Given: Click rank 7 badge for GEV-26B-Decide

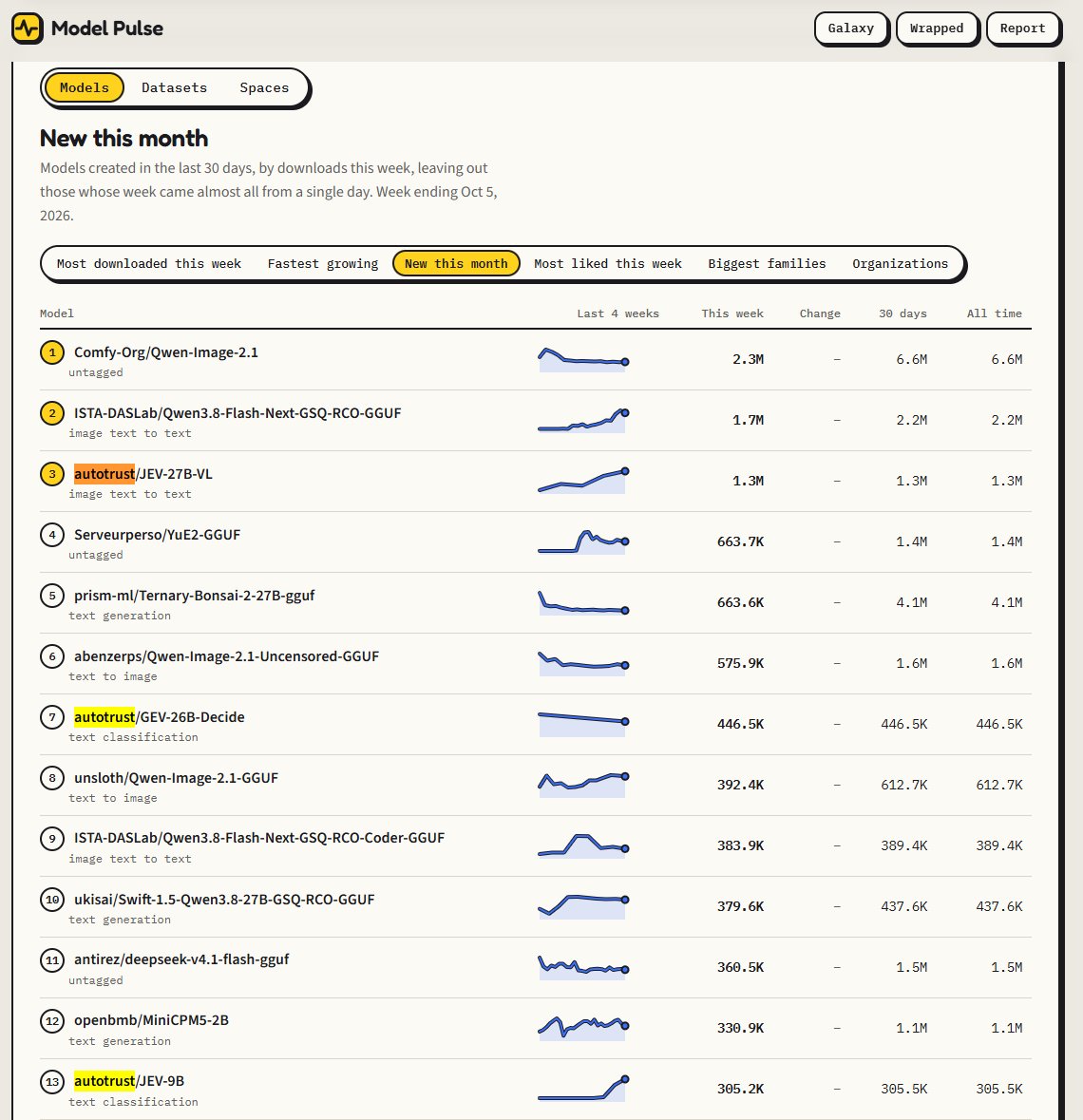Looking at the screenshot, I should tap(52, 716).
